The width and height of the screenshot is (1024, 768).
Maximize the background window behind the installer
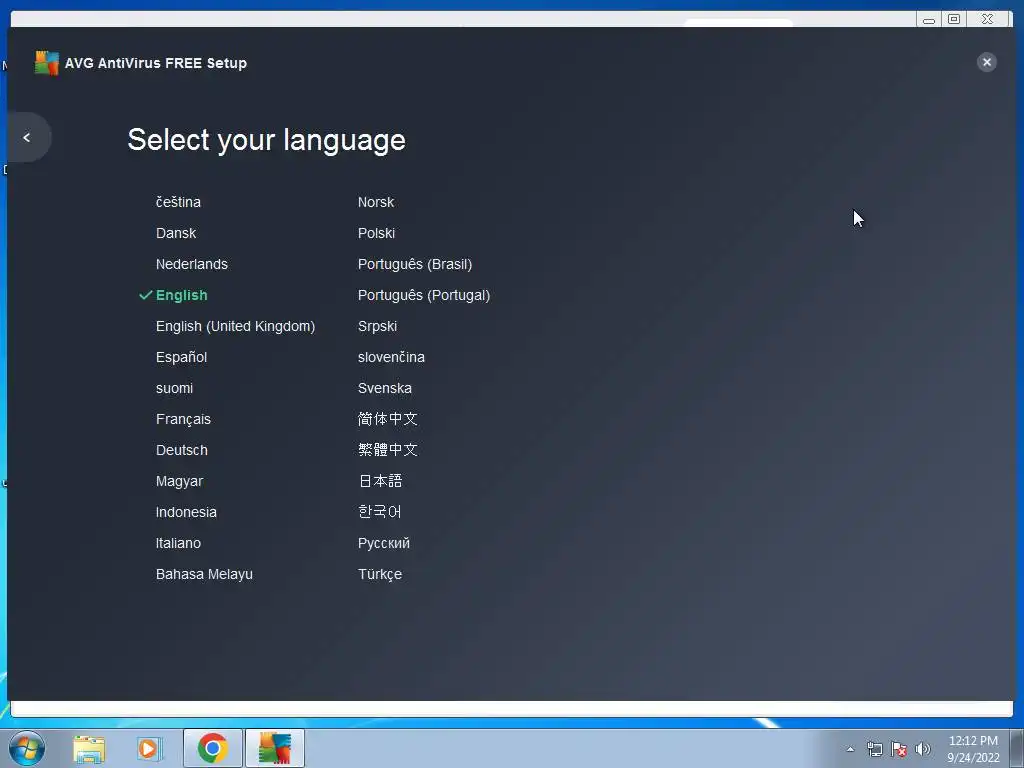[954, 20]
